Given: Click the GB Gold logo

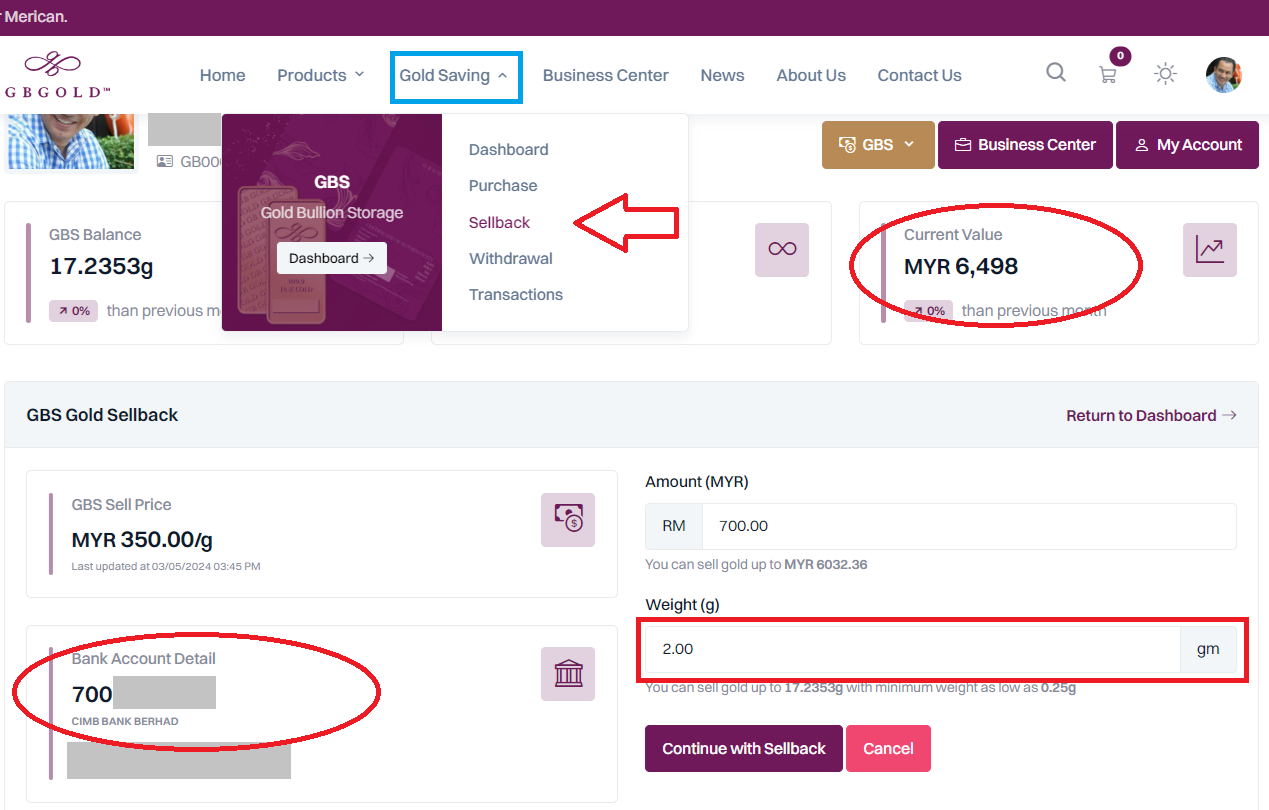Looking at the screenshot, I should pos(56,75).
